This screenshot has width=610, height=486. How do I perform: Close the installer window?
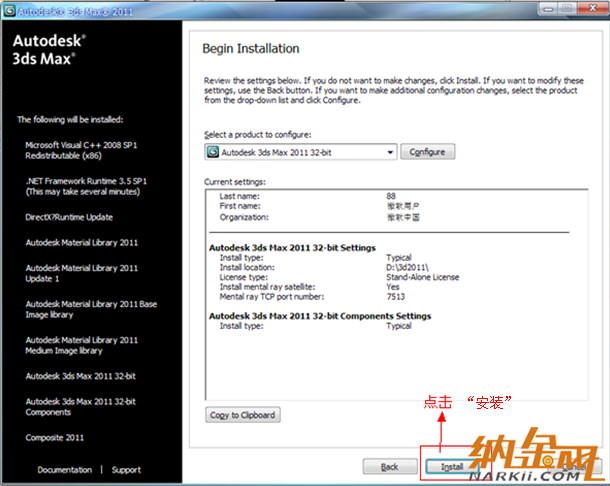[592, 8]
